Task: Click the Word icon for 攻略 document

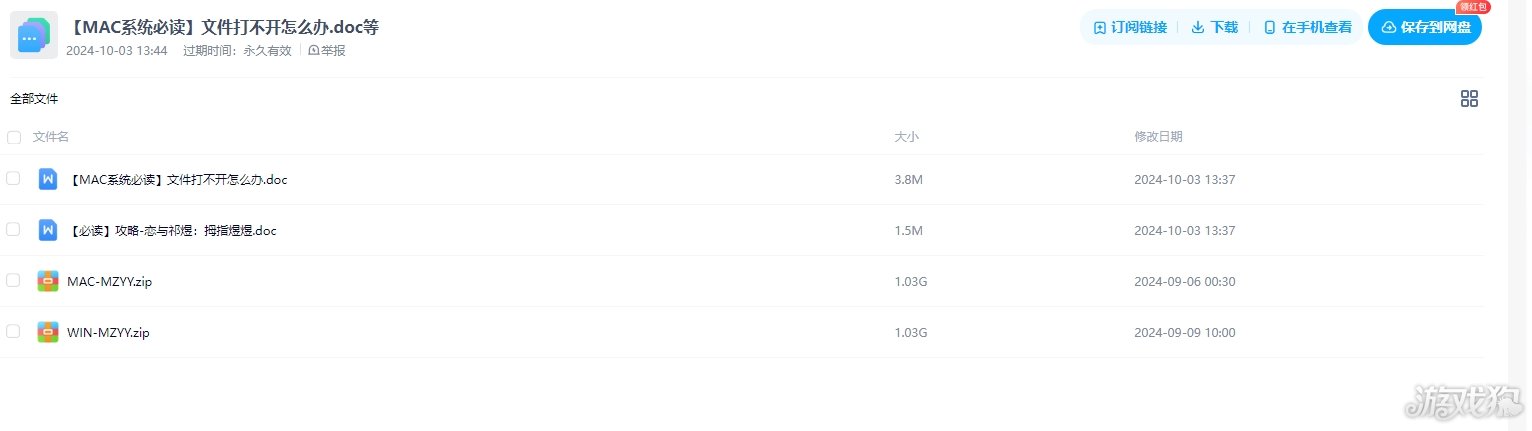Action: click(47, 230)
